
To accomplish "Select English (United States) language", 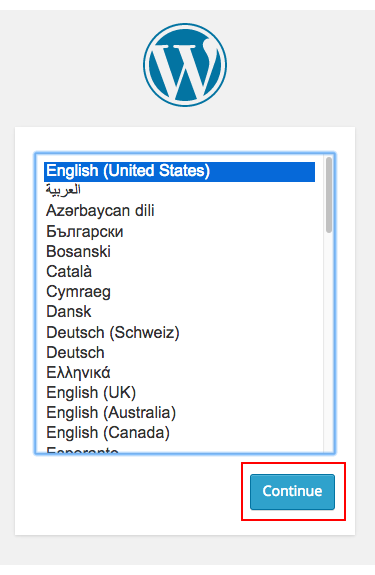I will pyautogui.click(x=179, y=171).
